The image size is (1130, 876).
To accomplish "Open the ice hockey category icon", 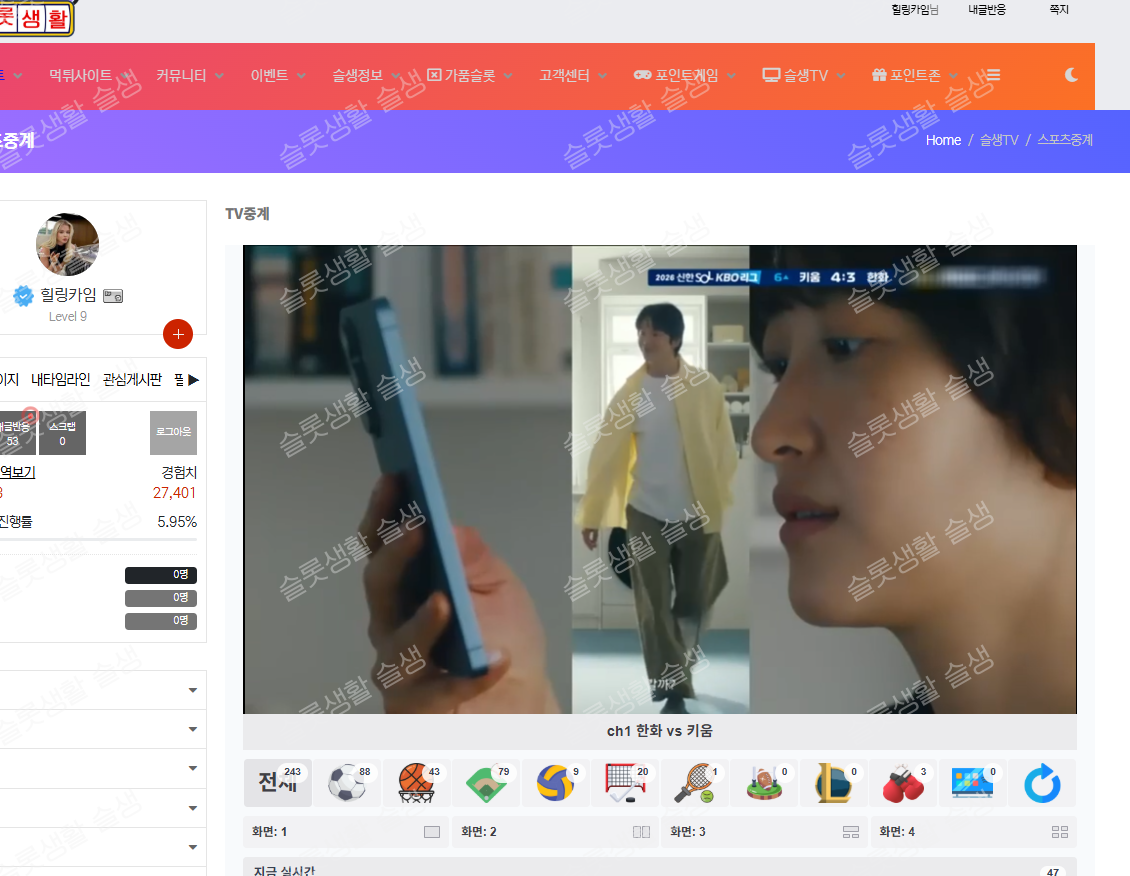I will tap(625, 783).
